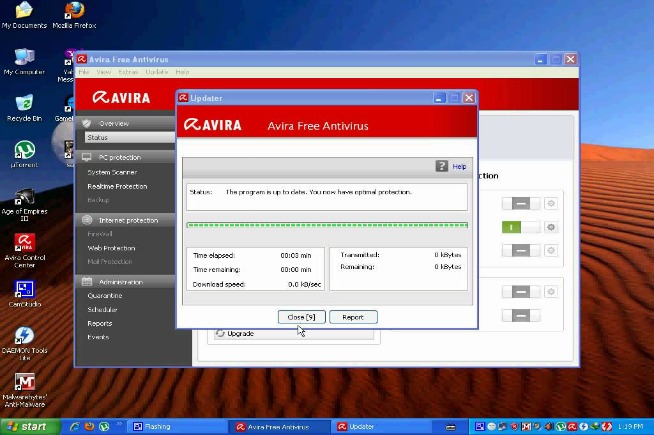This screenshot has width=654, height=435.
Task: Switch to Avira Free Antivirus taskbar button
Action: [x=279, y=427]
